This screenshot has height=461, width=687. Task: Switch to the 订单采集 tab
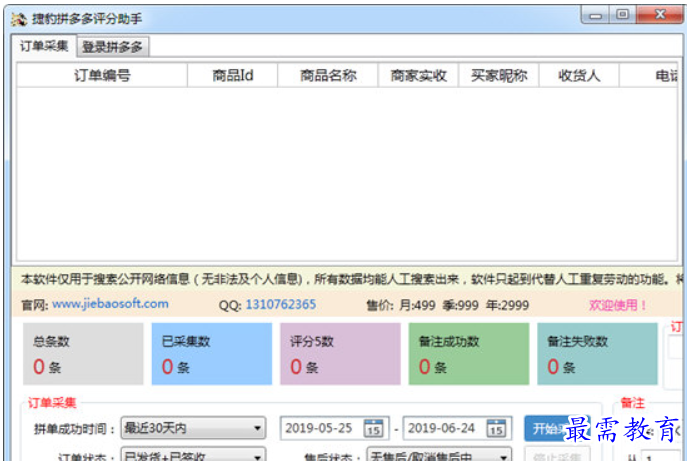point(44,46)
